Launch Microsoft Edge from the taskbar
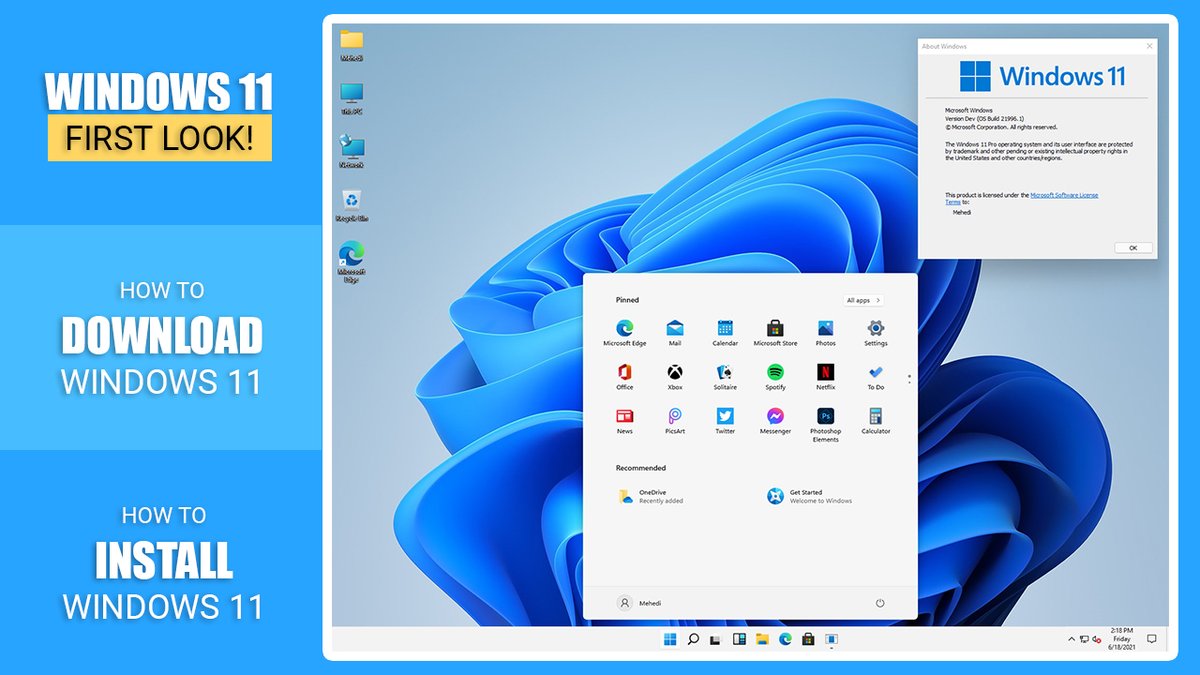 (x=785, y=639)
